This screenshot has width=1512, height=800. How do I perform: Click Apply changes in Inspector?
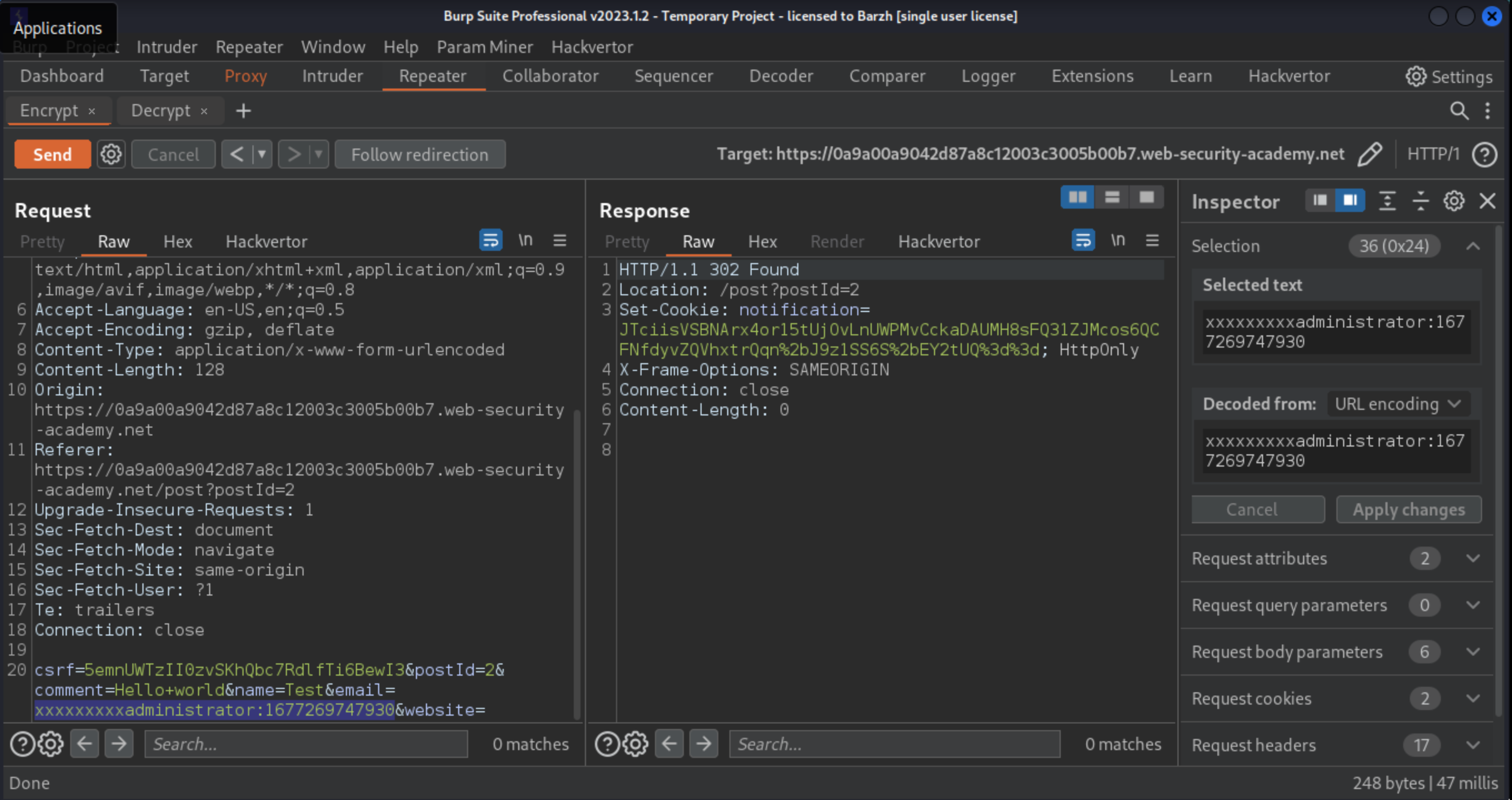point(1409,509)
